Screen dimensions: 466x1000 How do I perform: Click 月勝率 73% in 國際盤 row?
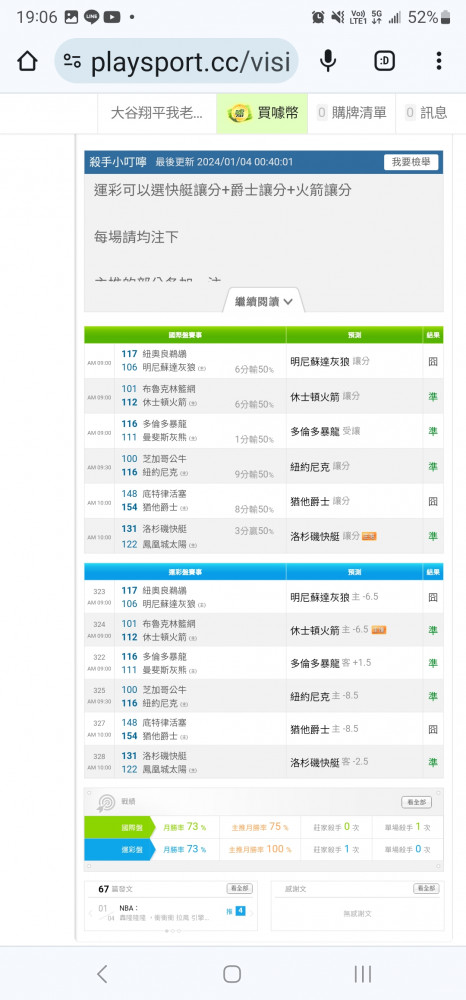(x=185, y=827)
